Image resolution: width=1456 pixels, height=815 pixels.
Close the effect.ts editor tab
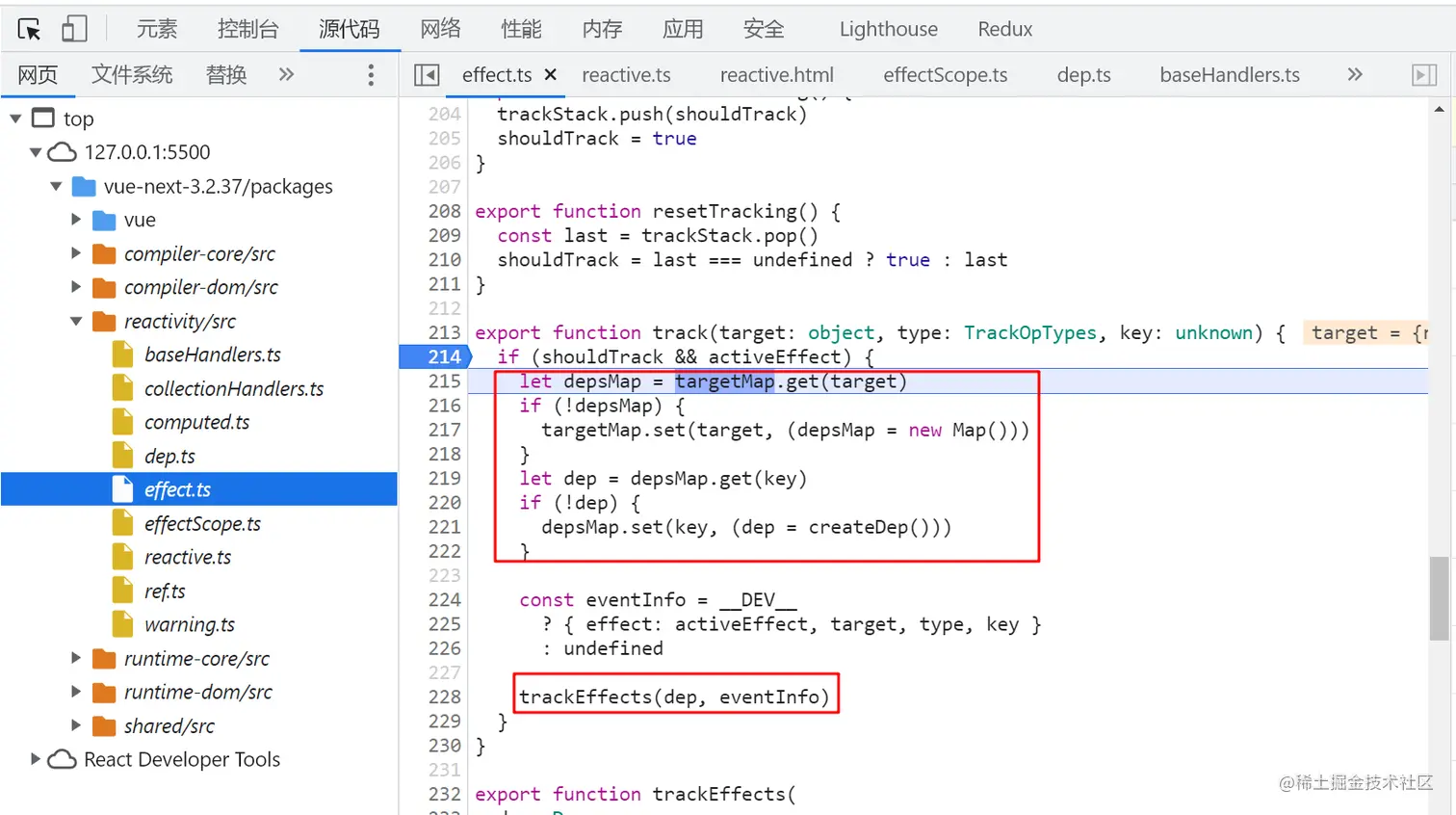(551, 74)
